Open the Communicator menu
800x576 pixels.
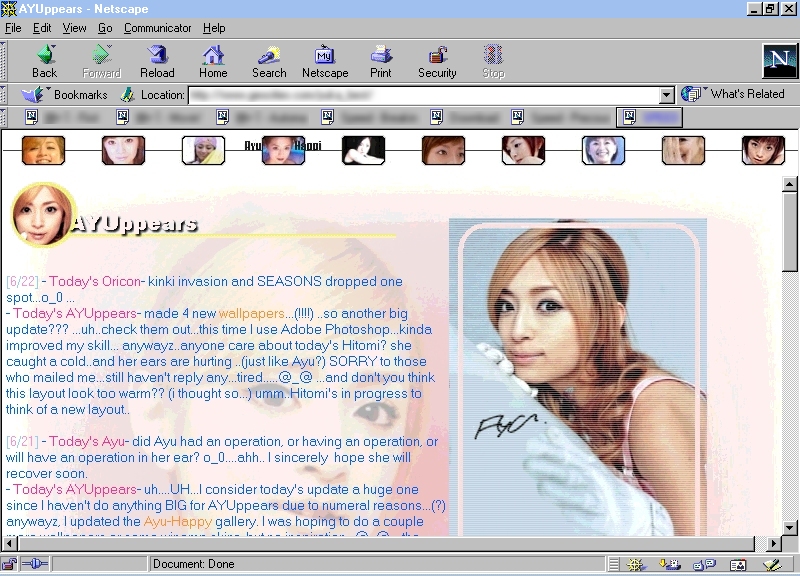157,28
